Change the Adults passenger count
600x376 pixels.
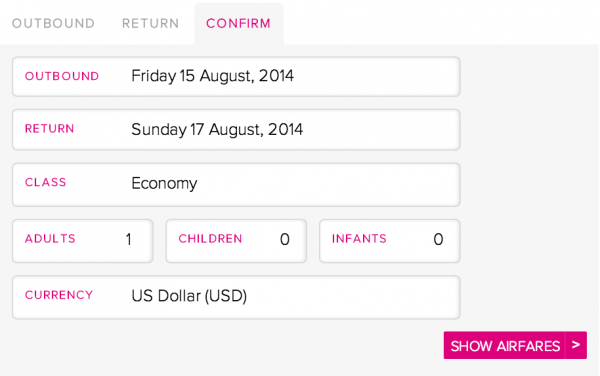click(x=83, y=241)
